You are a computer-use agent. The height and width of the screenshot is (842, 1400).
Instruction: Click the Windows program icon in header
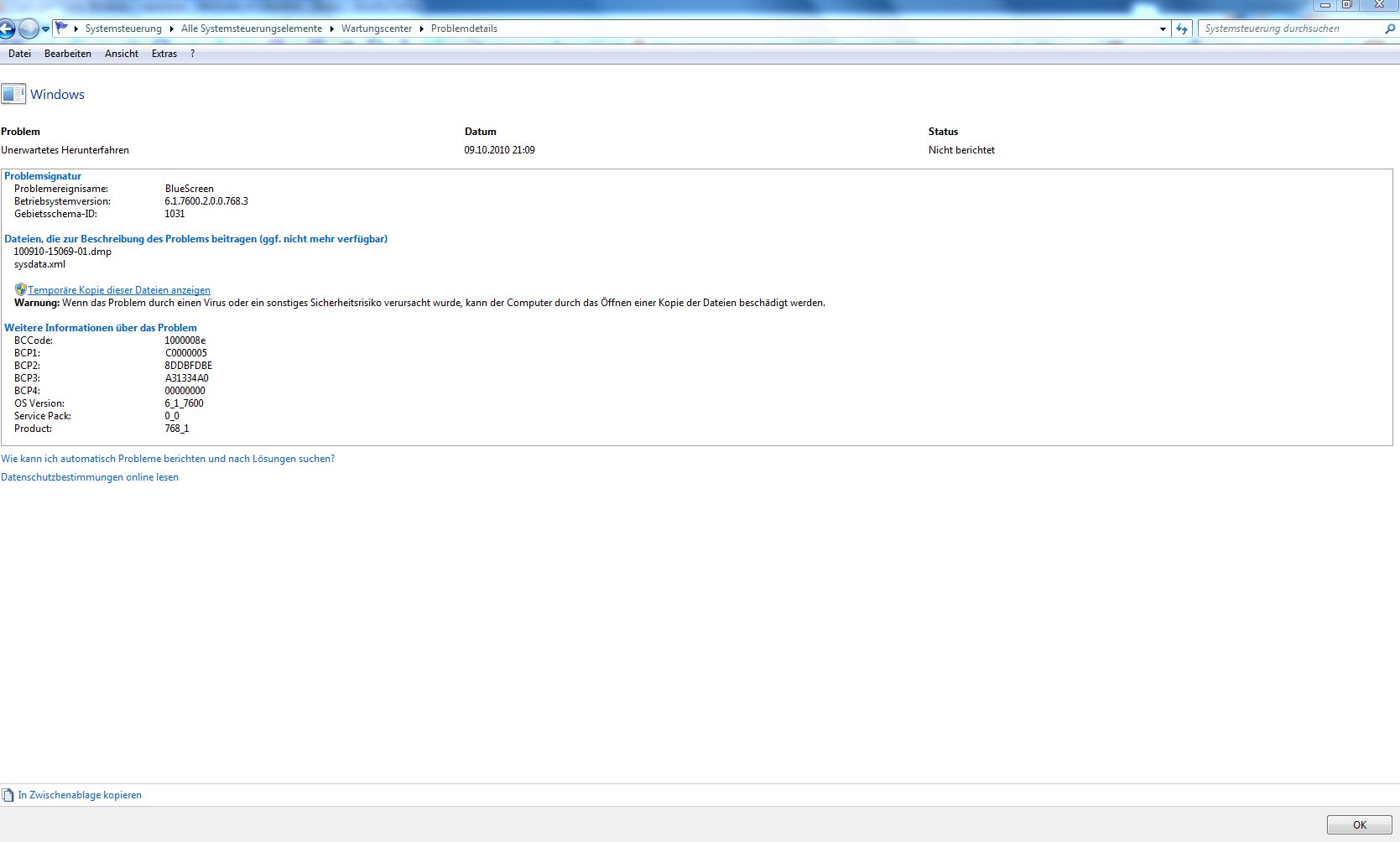pos(13,94)
